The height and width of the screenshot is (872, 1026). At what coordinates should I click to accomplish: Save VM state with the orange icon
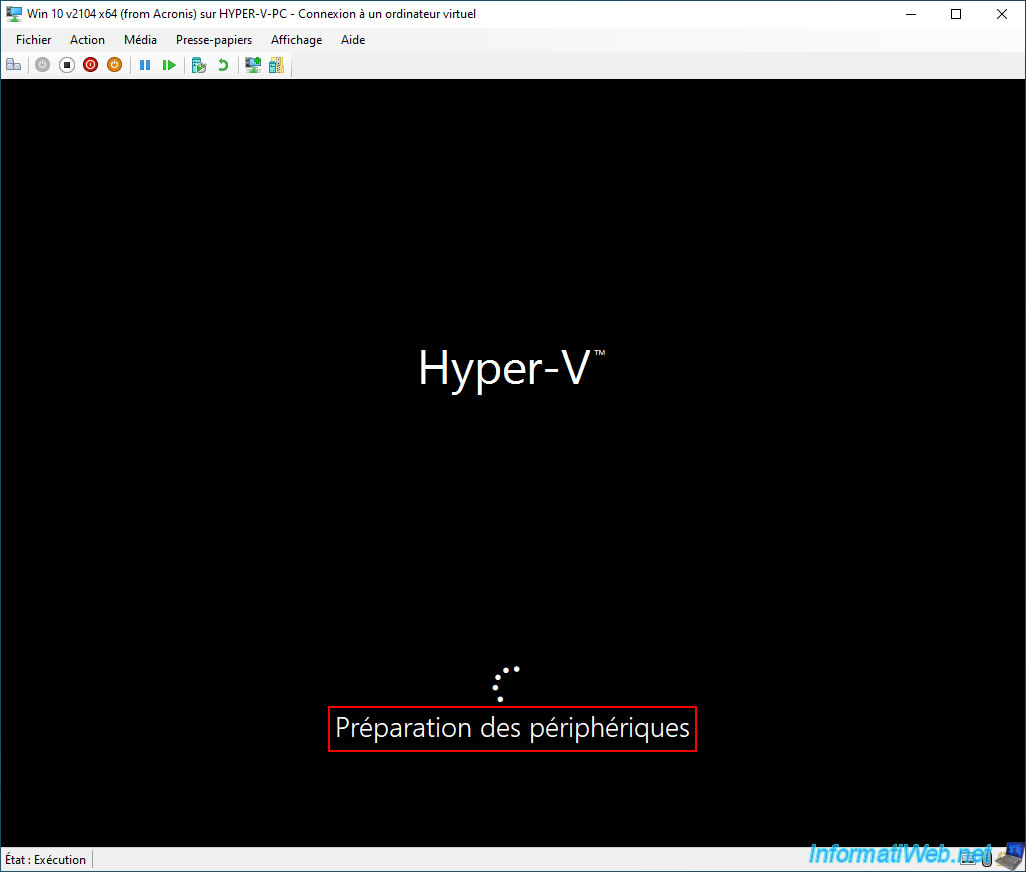115,65
